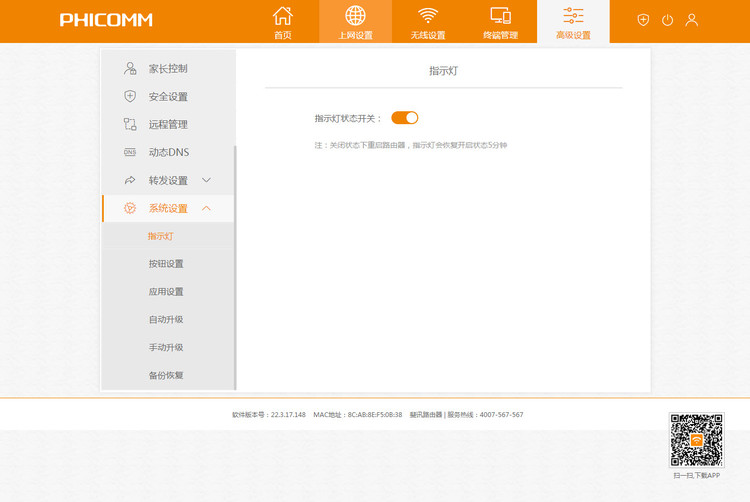Click the 指示灯 page heading
750x502 pixels.
(443, 71)
